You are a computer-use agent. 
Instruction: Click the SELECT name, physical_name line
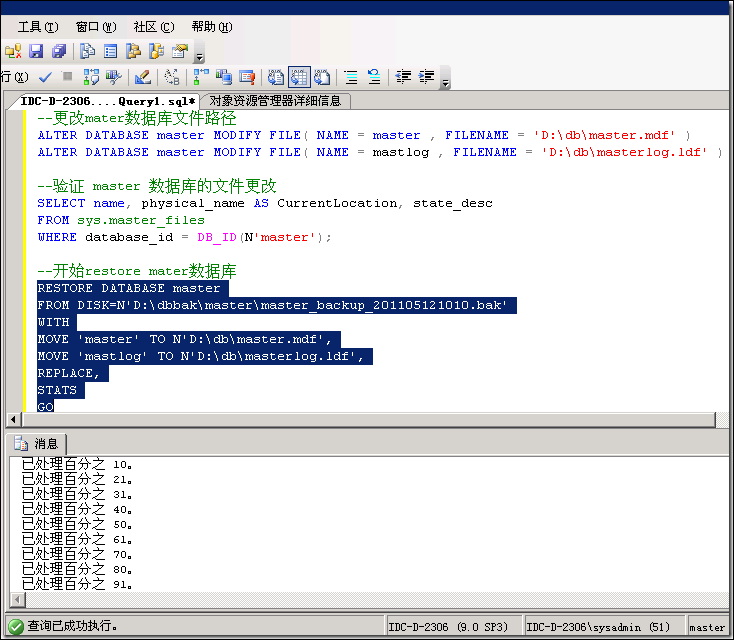(x=265, y=203)
